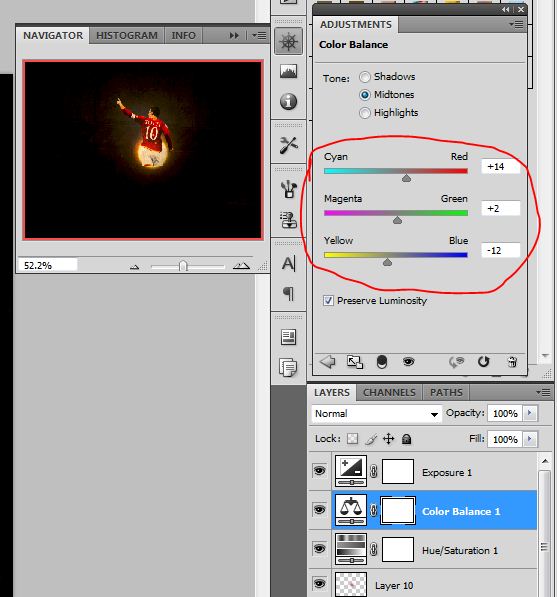The width and height of the screenshot is (557, 597).
Task: Toggle adjustment layer visibility eye in Adjustments
Action: click(x=409, y=362)
